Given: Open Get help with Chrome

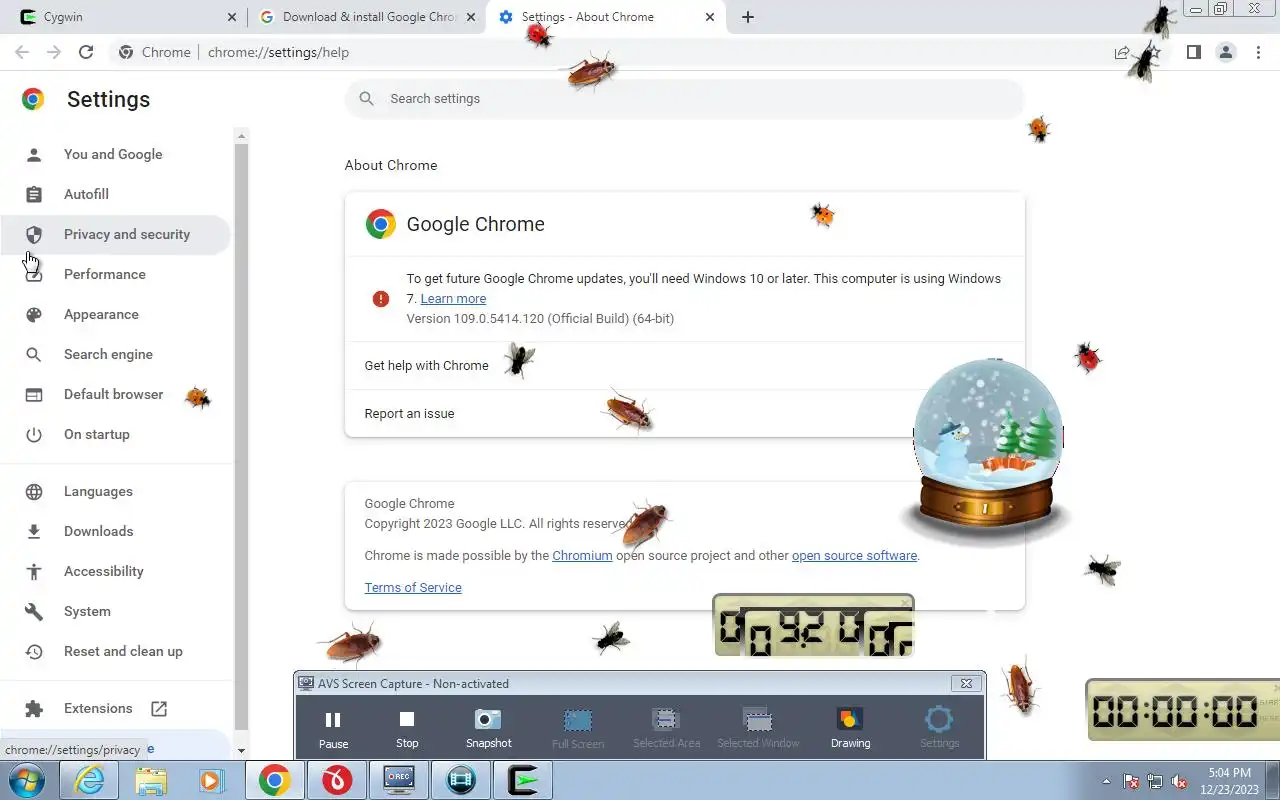Looking at the screenshot, I should (685, 365).
